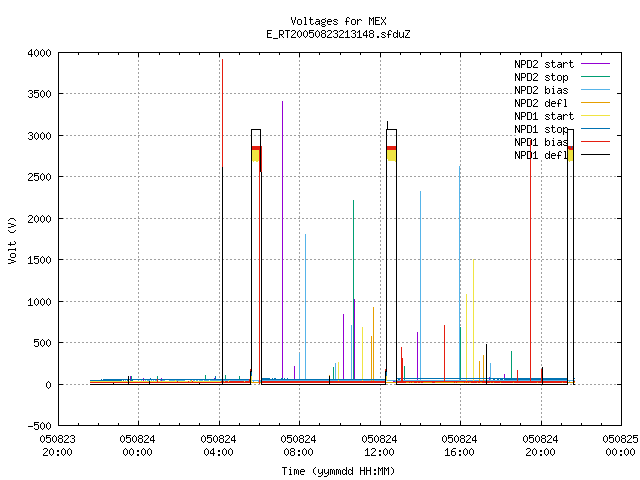This screenshot has width=640, height=480.
Task: Click the tall red spike peaking near 3900 V
Action: click(x=222, y=114)
